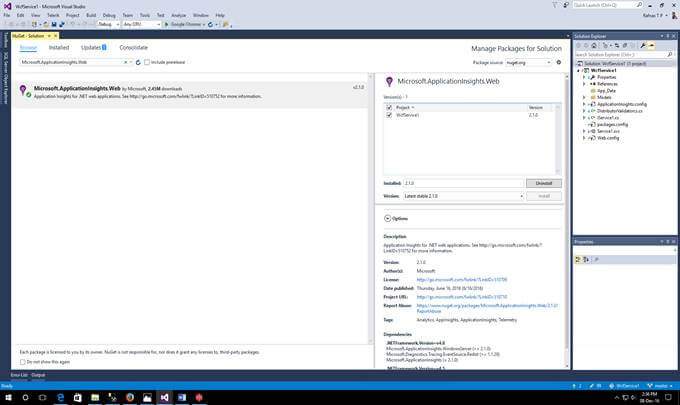Open Cortana search circle in taskbar
Screen dimensions: 680x405
tap(25, 397)
